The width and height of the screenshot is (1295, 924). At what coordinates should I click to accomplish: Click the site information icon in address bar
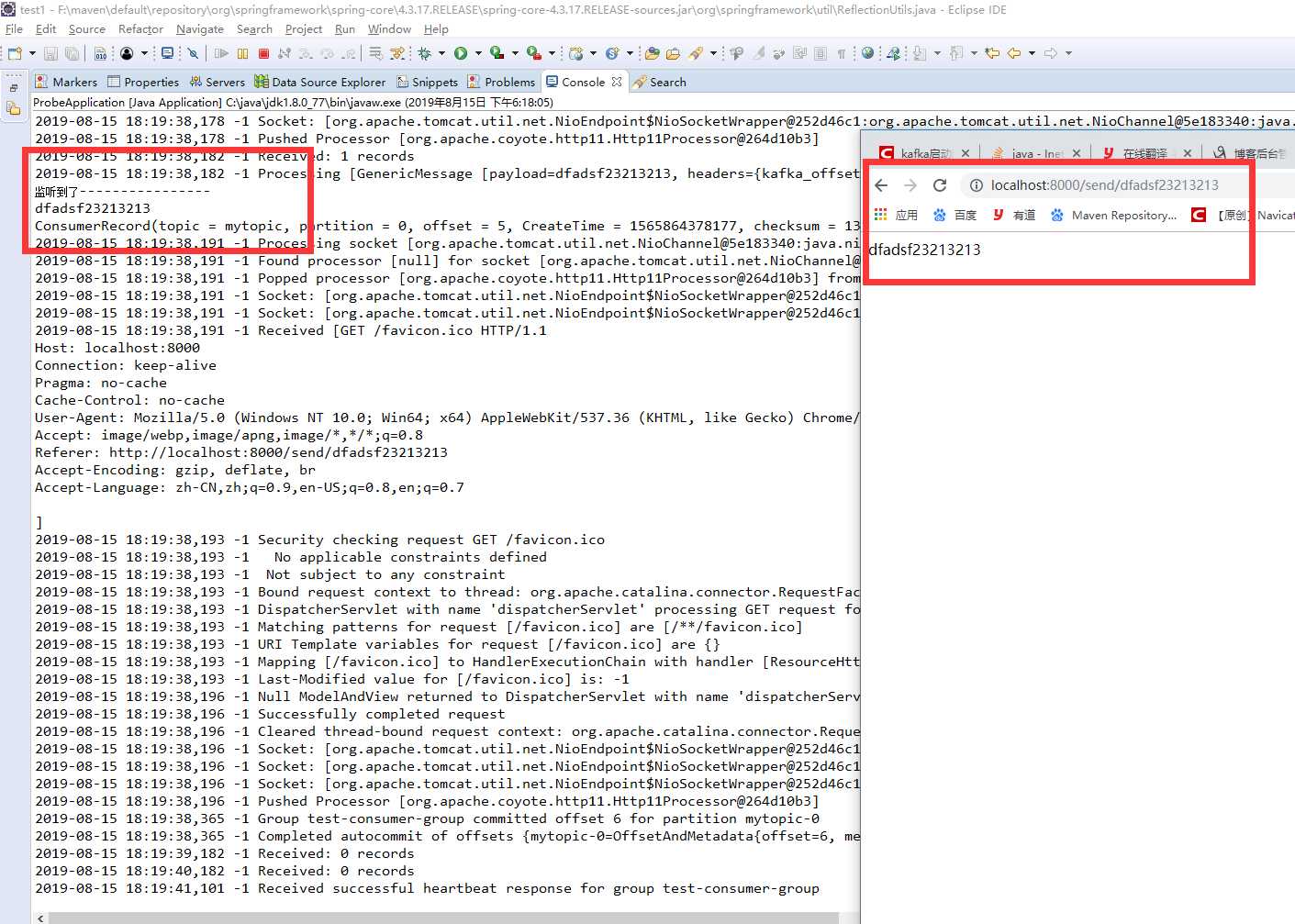[977, 185]
